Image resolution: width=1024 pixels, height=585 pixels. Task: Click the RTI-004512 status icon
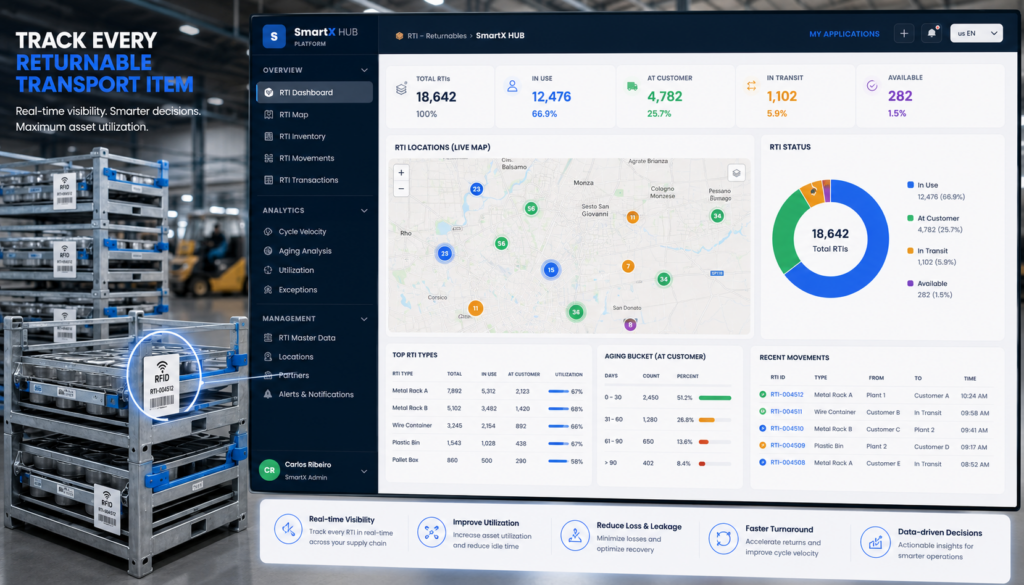(762, 395)
